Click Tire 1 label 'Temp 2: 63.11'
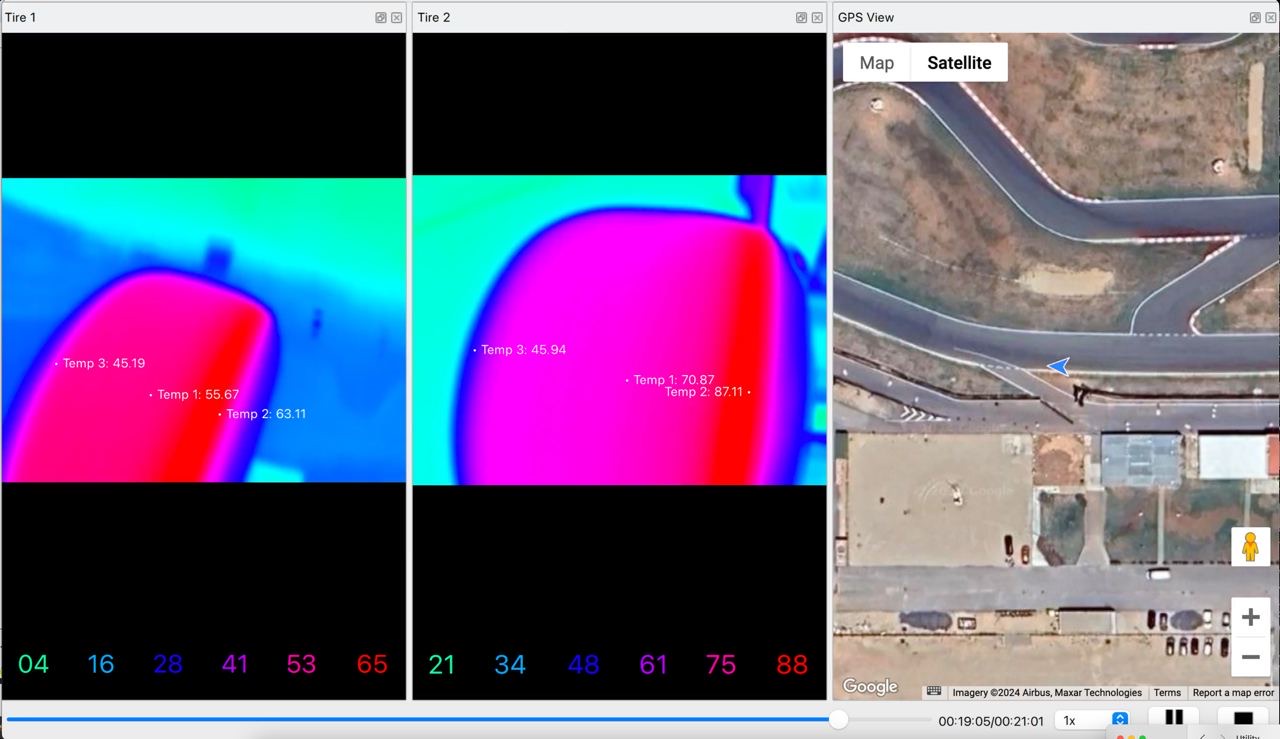 coord(266,413)
